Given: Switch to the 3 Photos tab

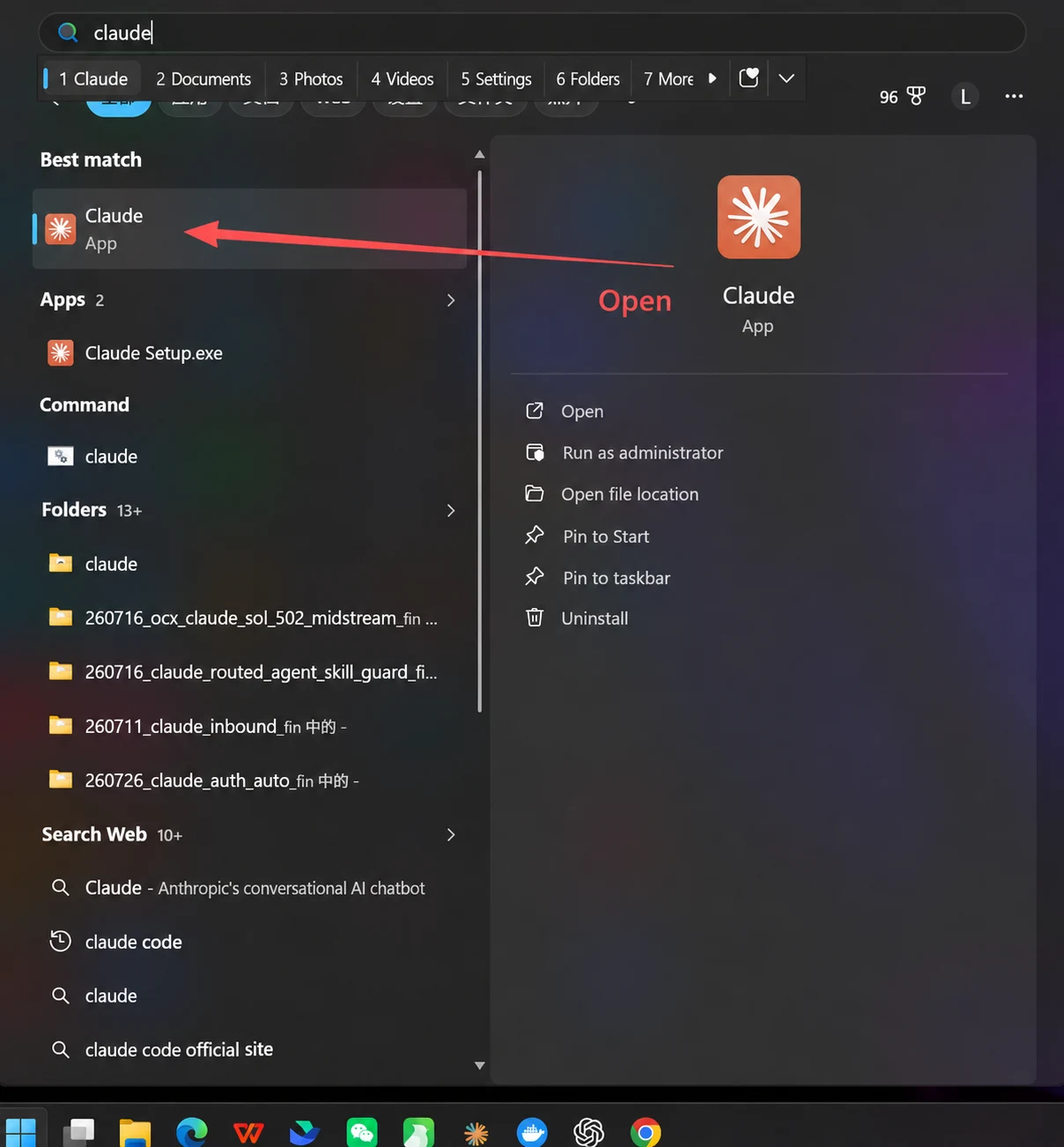Looking at the screenshot, I should (311, 78).
